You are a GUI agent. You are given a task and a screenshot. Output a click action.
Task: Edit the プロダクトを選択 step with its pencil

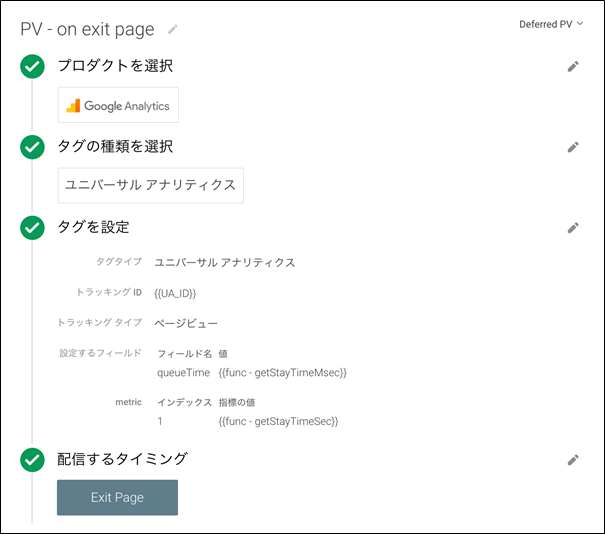point(573,67)
